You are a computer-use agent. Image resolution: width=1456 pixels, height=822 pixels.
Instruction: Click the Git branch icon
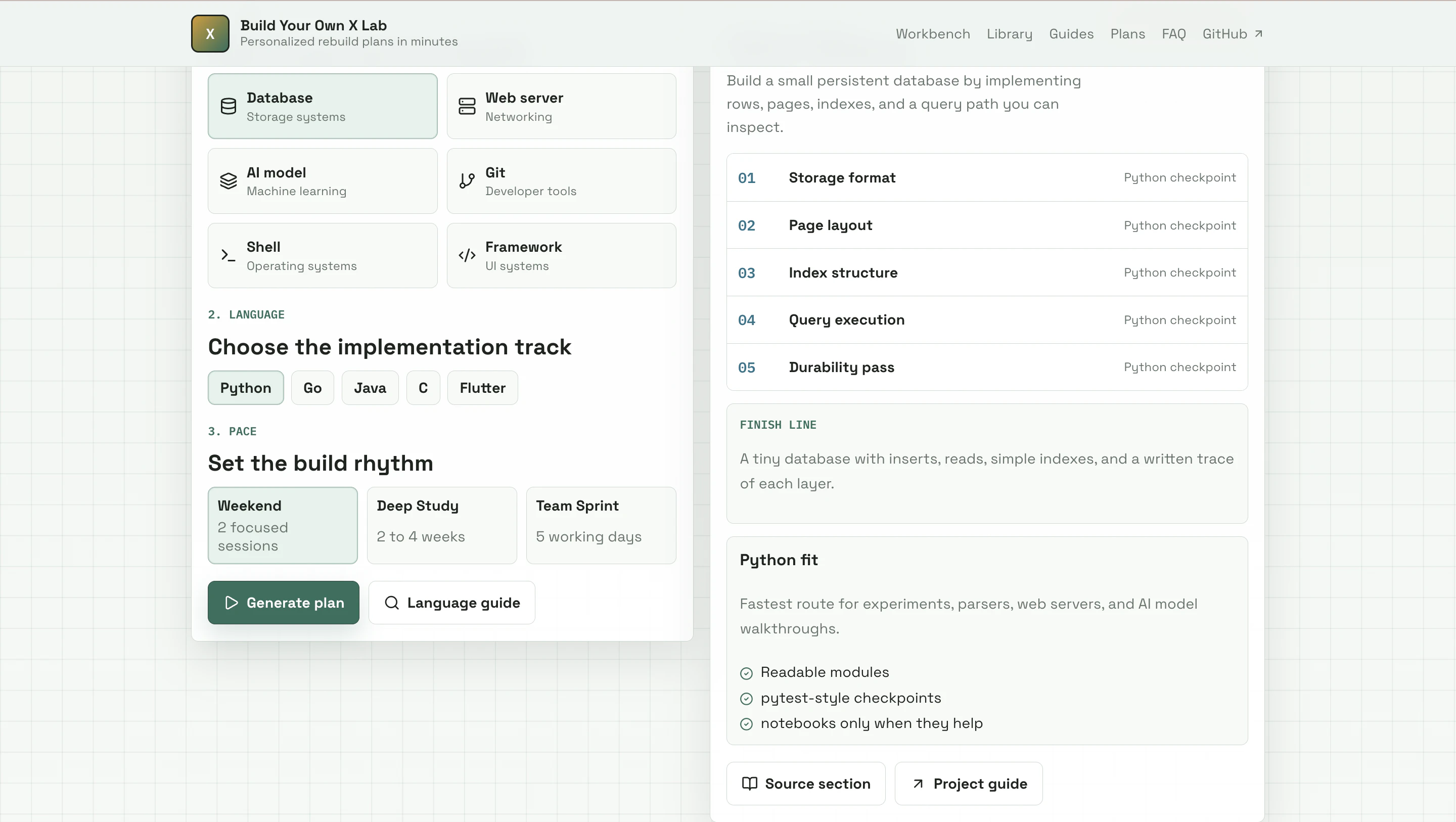pos(467,181)
